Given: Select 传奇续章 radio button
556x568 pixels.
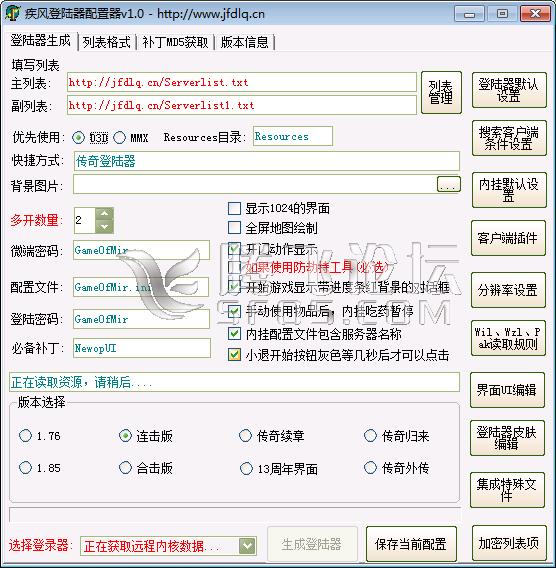Looking at the screenshot, I should click(x=245, y=436).
